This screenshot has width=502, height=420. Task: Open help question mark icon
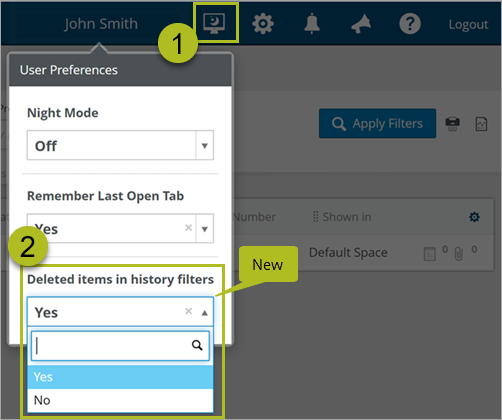tap(410, 24)
